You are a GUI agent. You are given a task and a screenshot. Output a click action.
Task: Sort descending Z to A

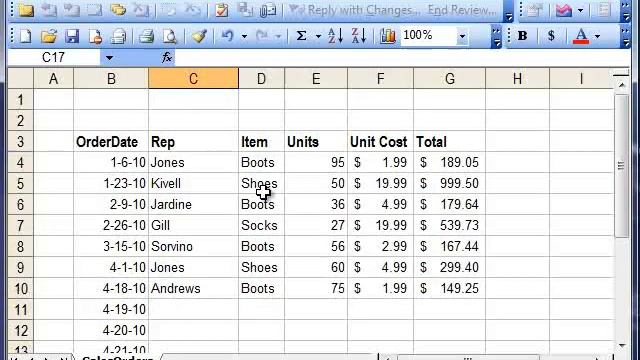pyautogui.click(x=359, y=36)
